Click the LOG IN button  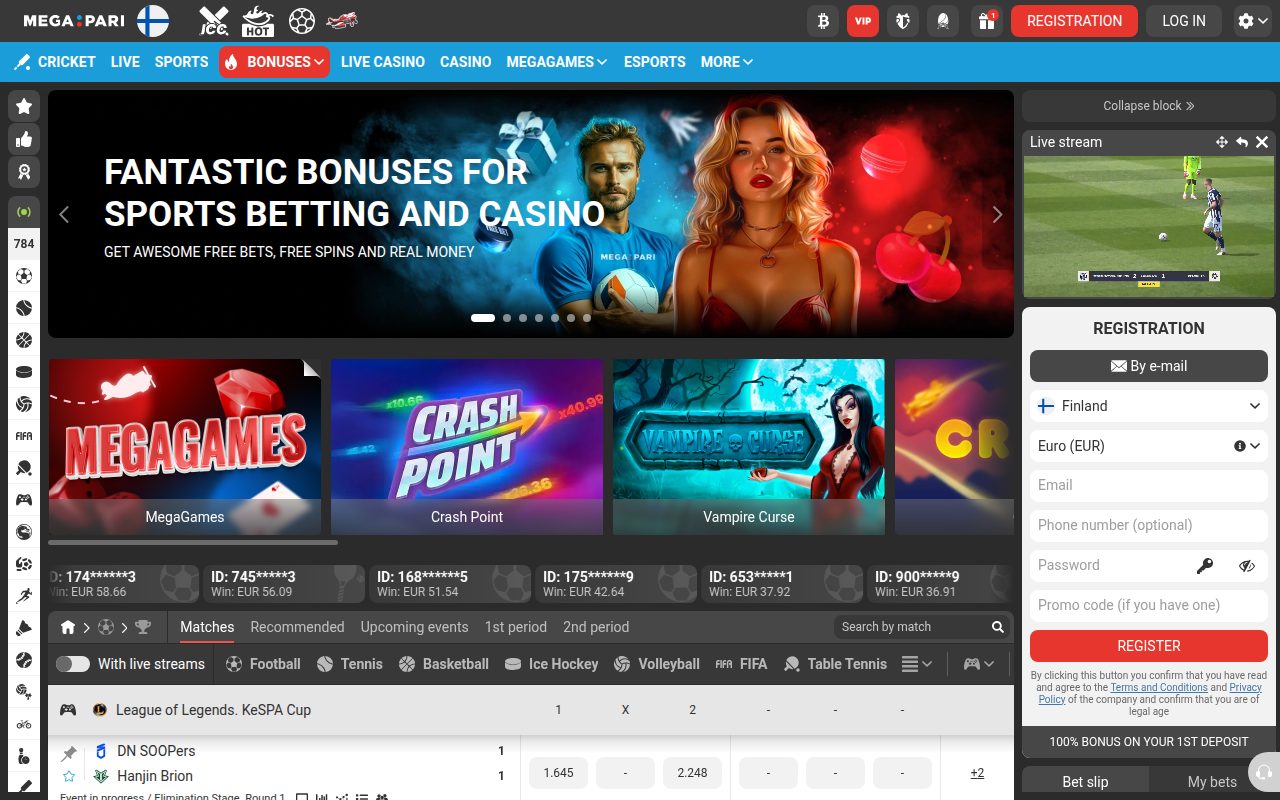click(1184, 21)
